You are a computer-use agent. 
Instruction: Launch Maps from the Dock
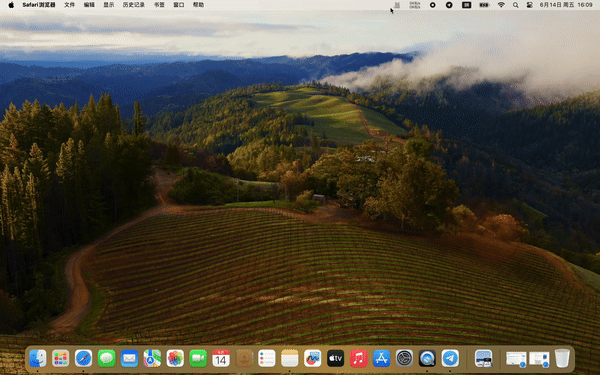[x=152, y=359]
